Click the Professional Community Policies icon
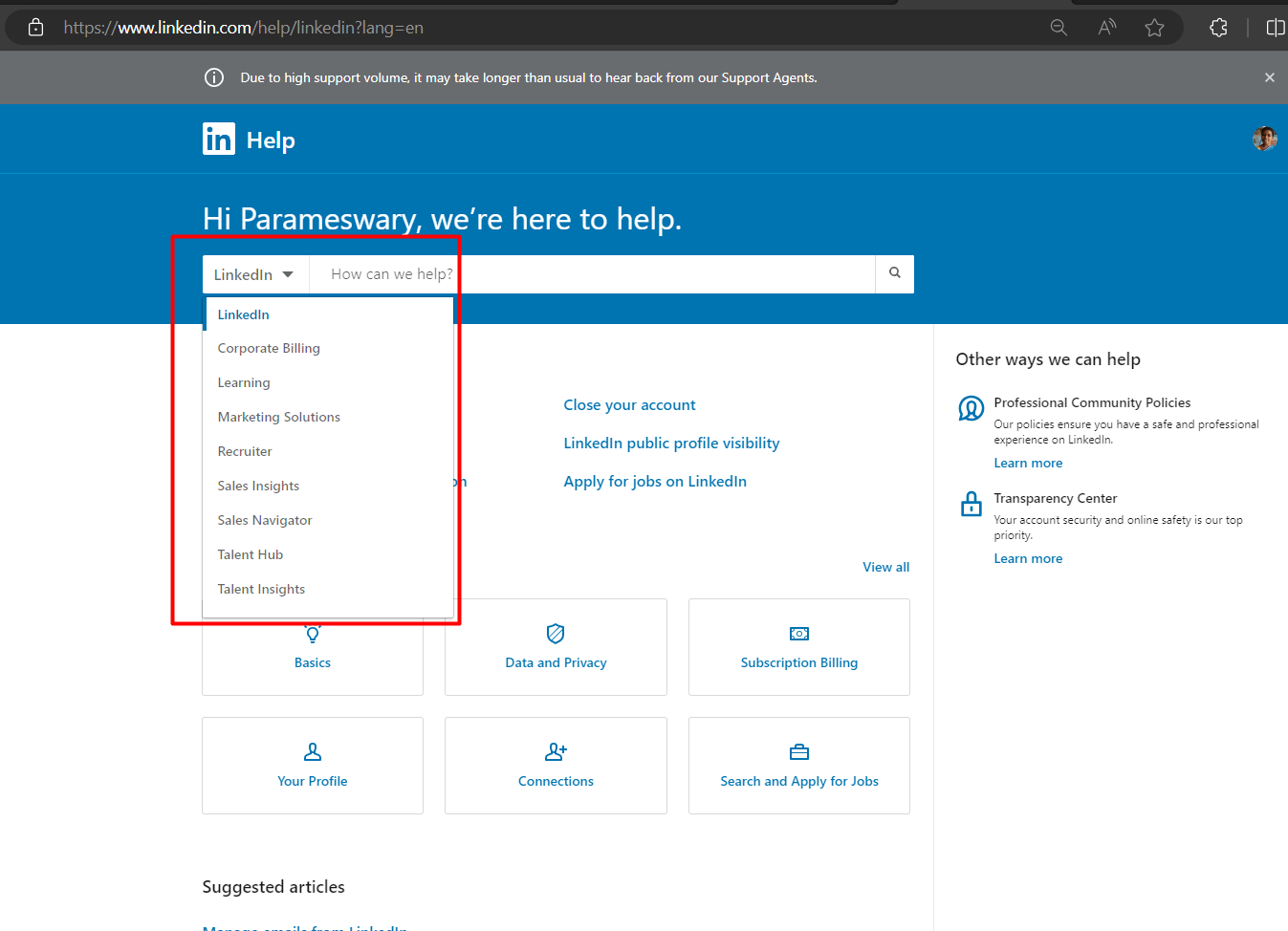The image size is (1288, 931). (x=971, y=409)
